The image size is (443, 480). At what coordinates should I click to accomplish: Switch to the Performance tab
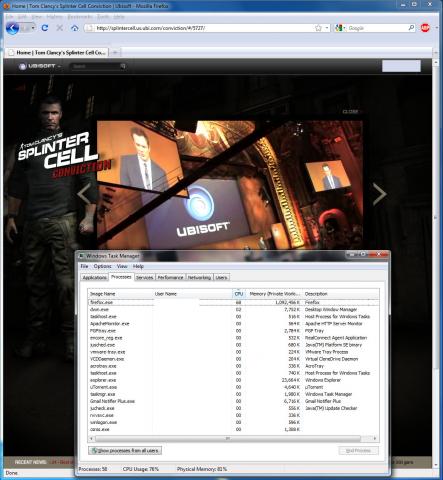coord(170,277)
